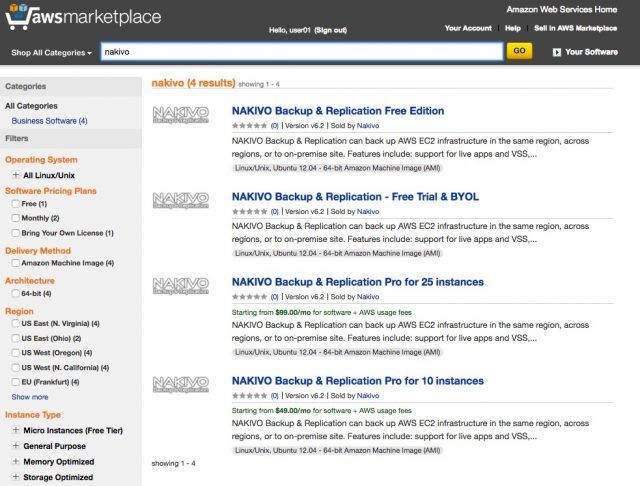Open NAKIVO Pro for 10 instances

tap(358, 381)
